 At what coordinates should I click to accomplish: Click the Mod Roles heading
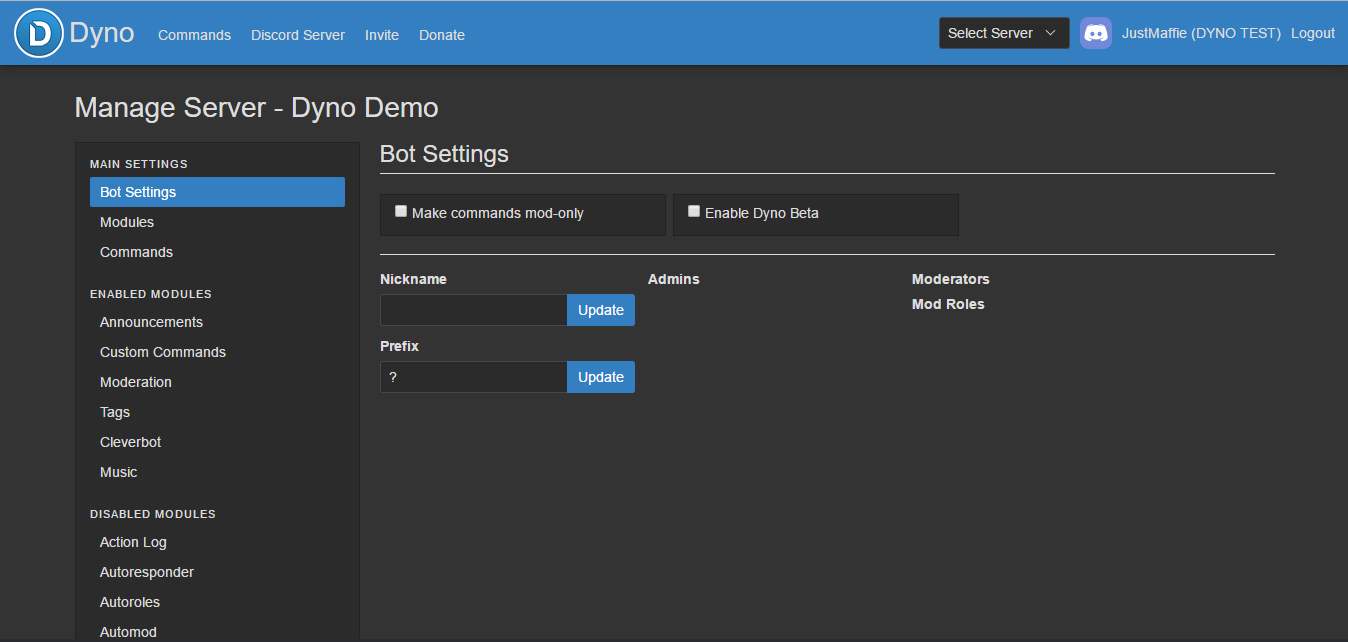(948, 304)
